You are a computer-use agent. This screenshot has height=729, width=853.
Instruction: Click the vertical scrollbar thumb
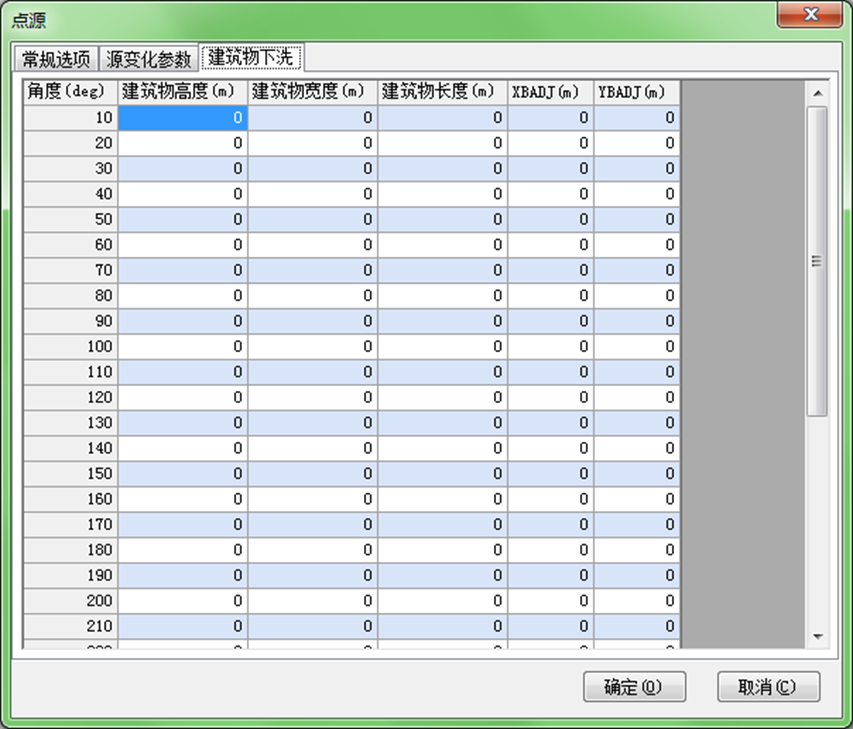(x=817, y=260)
